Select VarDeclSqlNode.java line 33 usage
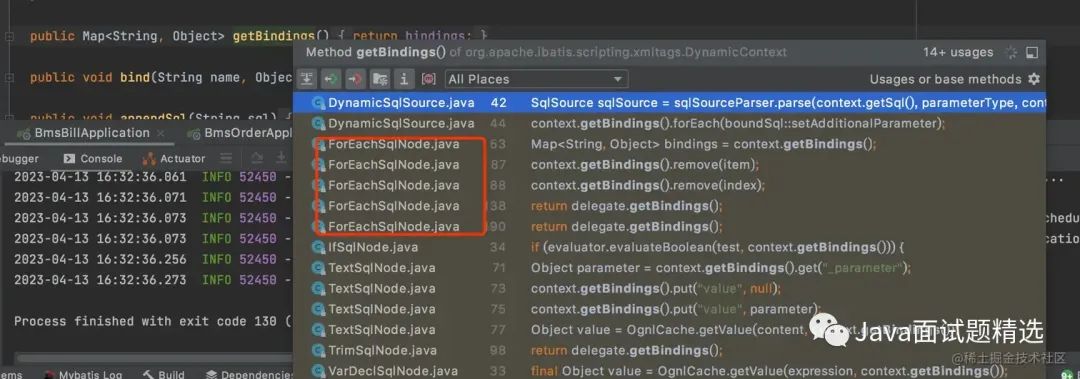Image resolution: width=1080 pixels, height=379 pixels. click(x=669, y=371)
